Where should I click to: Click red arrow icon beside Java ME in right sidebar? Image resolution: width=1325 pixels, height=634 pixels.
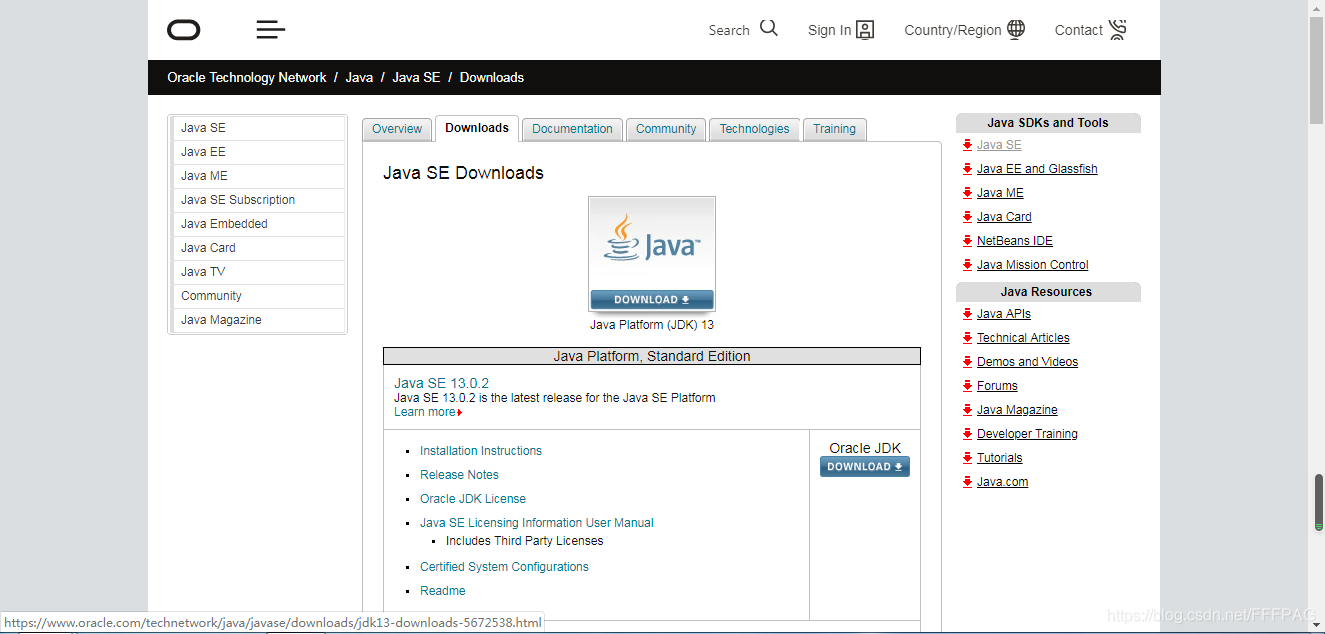[x=967, y=193]
